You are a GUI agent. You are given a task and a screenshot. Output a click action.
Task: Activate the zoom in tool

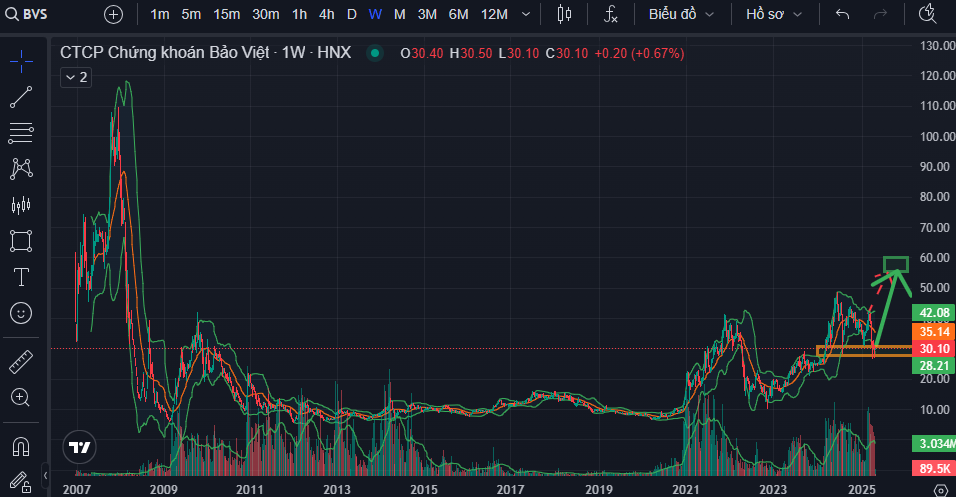point(21,398)
